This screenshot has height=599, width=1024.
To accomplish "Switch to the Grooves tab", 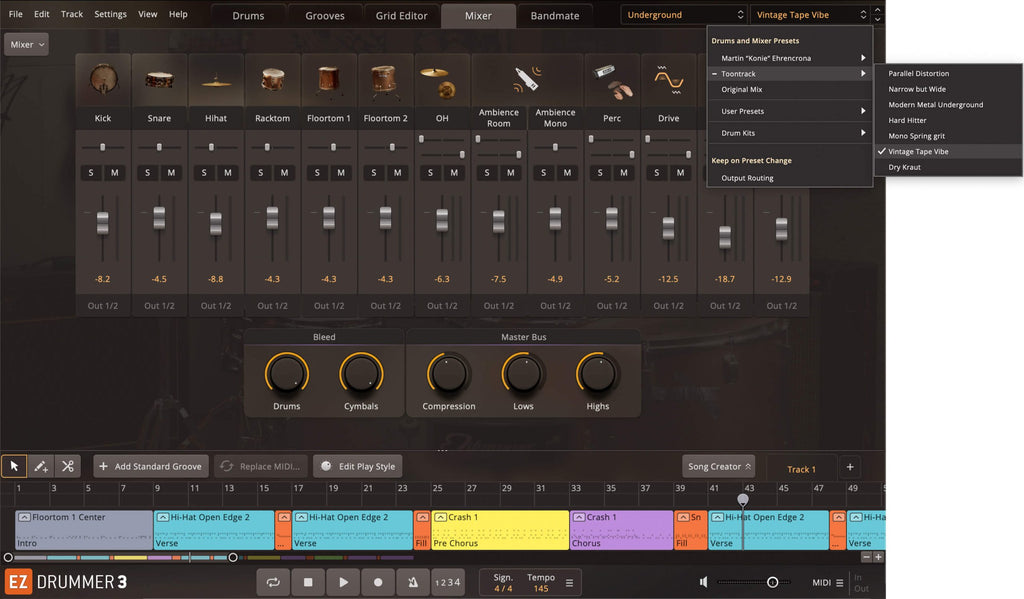I will (x=325, y=16).
